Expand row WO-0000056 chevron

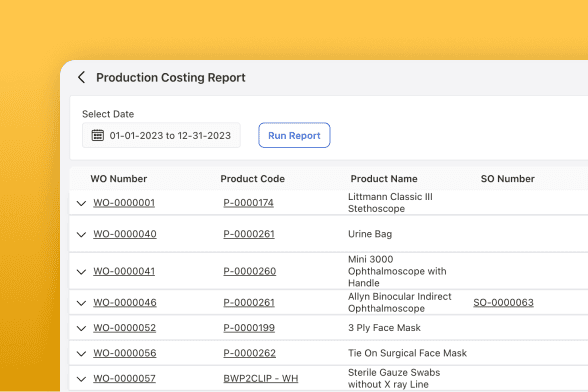pyautogui.click(x=81, y=353)
